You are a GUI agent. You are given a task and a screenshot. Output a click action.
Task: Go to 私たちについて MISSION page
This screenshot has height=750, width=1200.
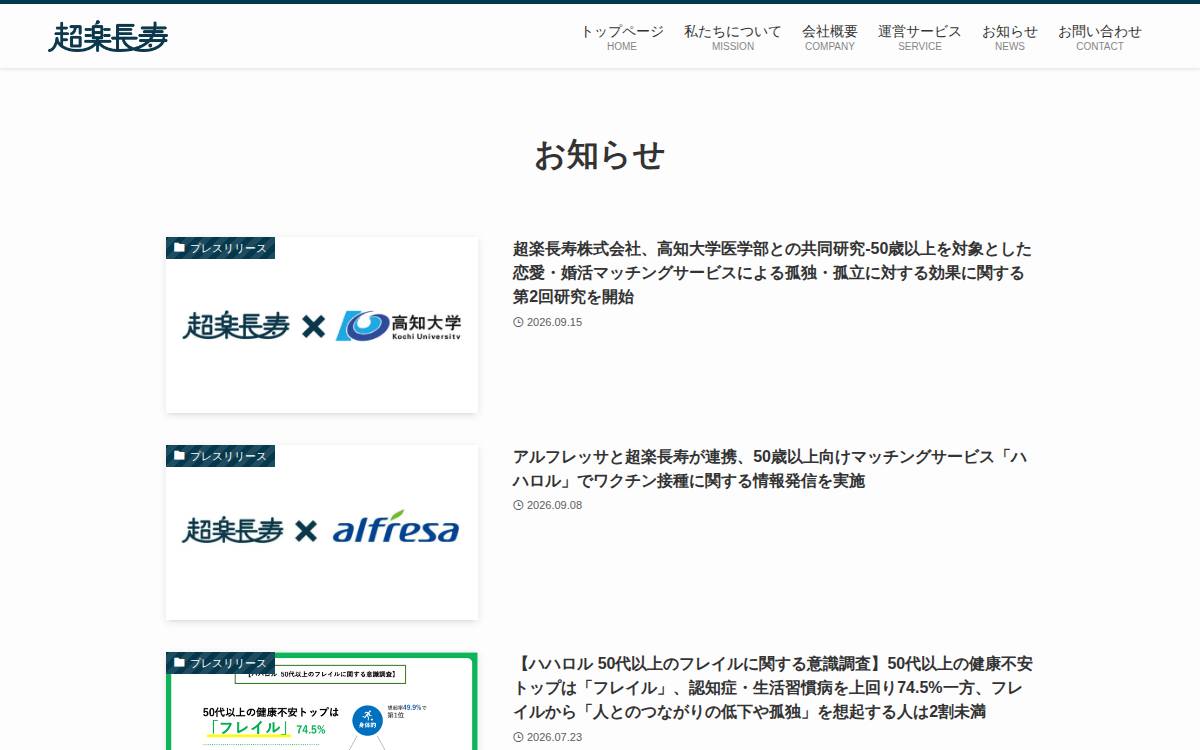click(733, 38)
